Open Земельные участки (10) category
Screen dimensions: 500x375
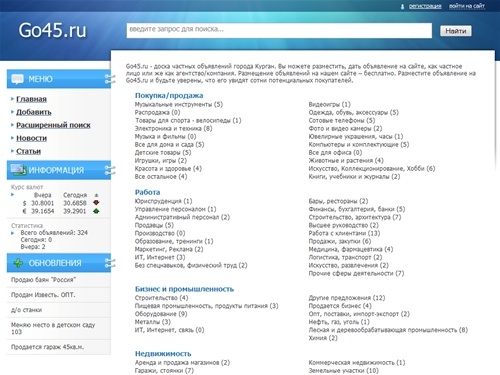coord(343,370)
